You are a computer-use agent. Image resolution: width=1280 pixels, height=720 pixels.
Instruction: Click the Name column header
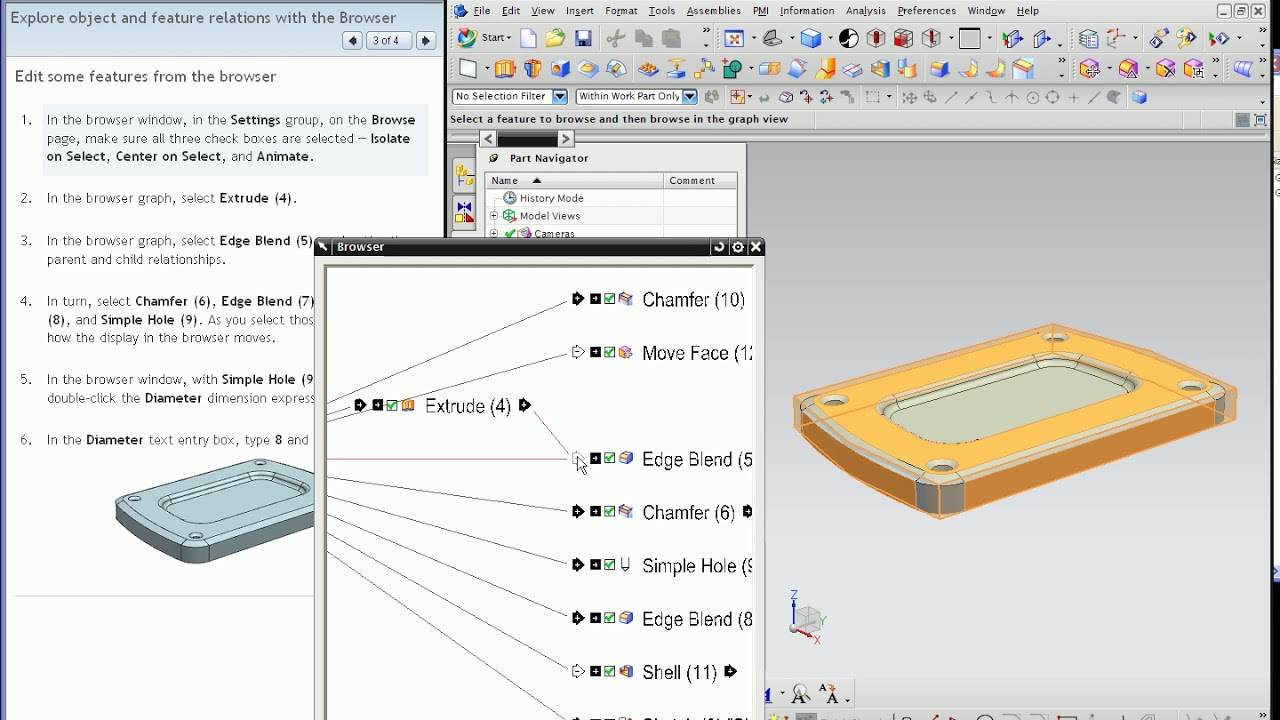click(574, 181)
